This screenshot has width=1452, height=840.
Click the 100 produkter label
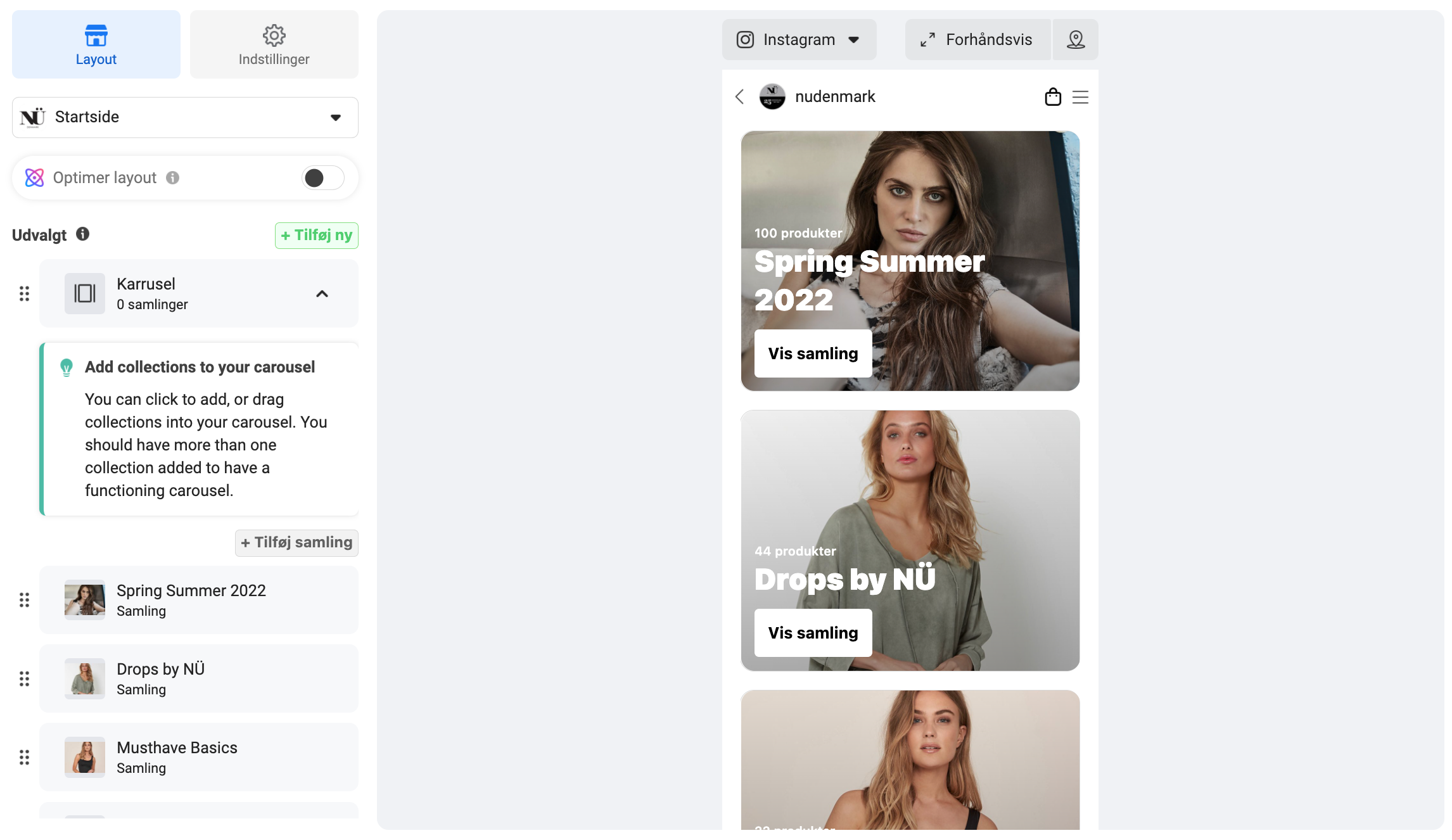(798, 233)
